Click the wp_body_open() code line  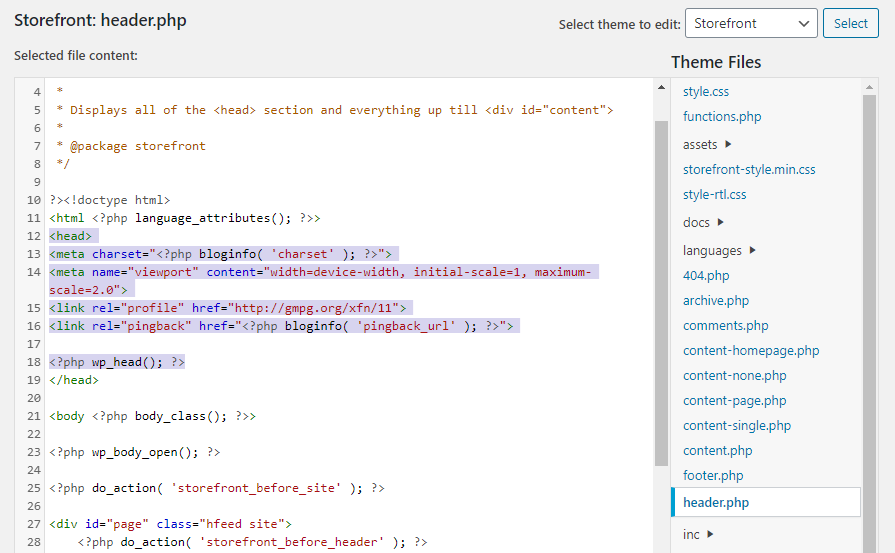coord(135,453)
